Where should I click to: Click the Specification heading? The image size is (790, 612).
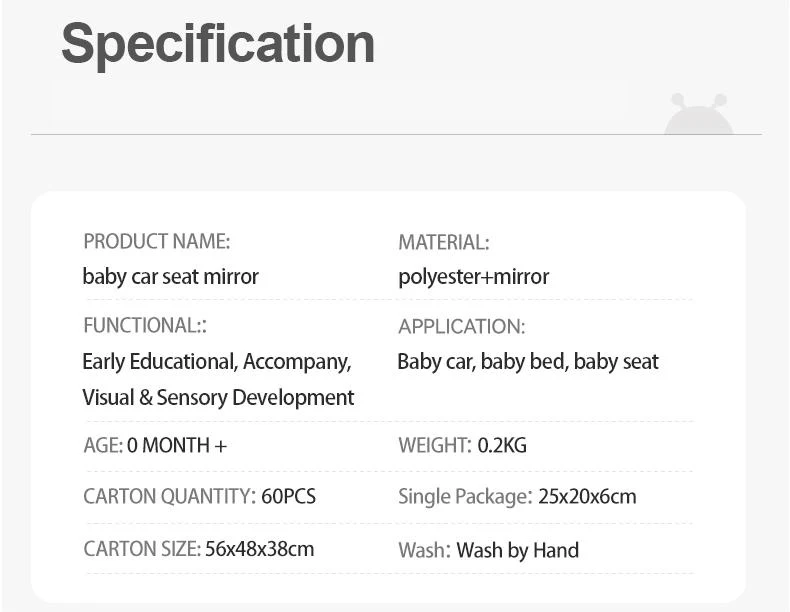tap(218, 43)
